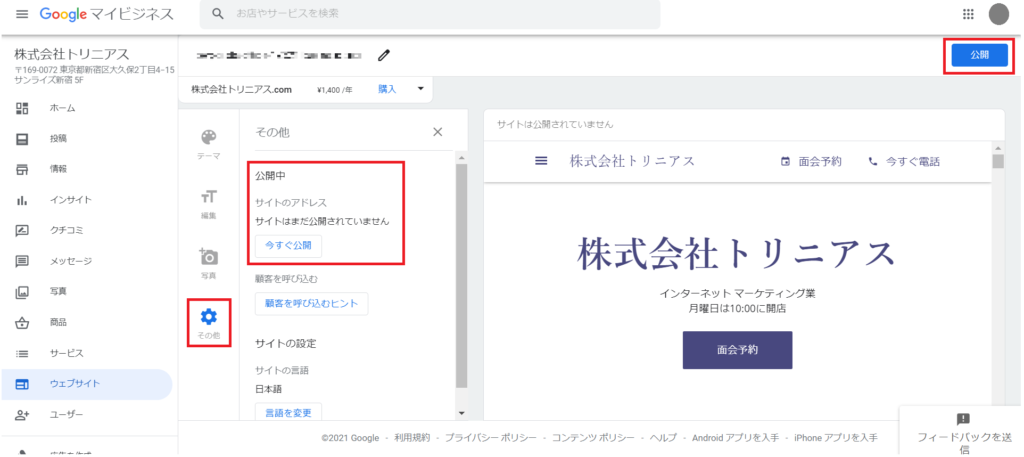This screenshot has height=457, width=1024.
Task: Click the preview pane scrollbar
Action: click(997, 161)
